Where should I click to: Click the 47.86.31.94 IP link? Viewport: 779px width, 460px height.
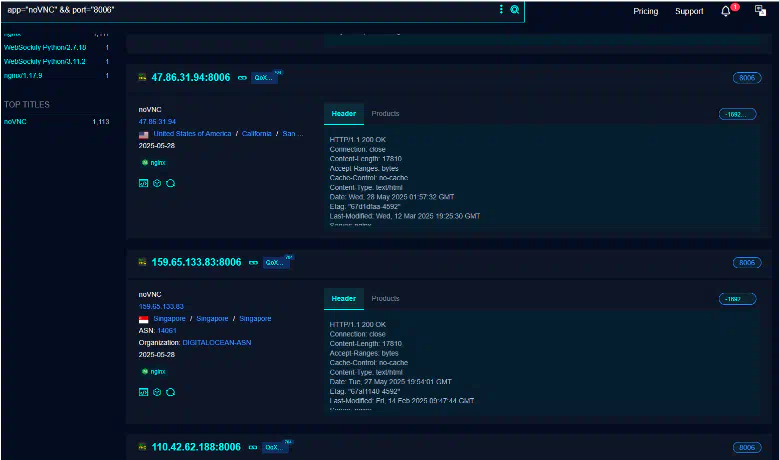[x=157, y=122]
